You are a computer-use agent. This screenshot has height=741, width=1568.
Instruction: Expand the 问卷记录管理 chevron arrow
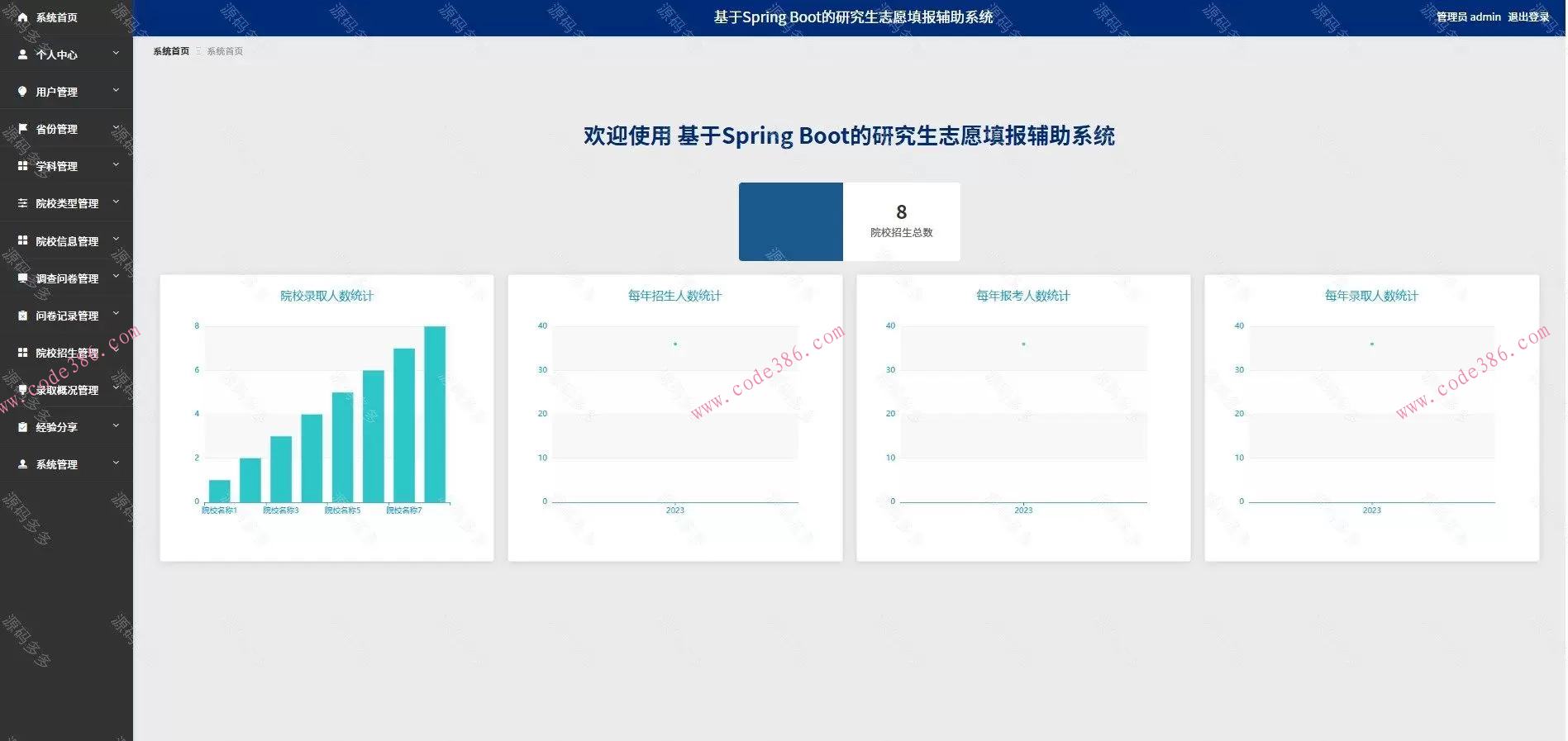tap(116, 315)
